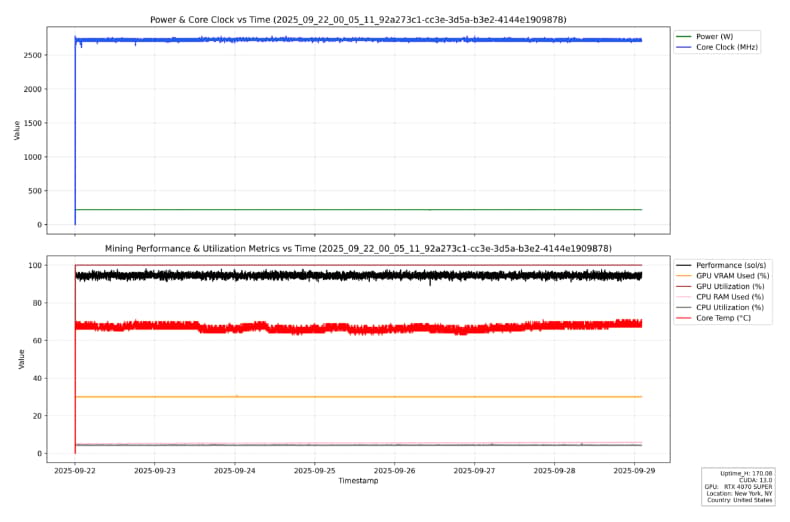The height and width of the screenshot is (522, 790).
Task: Click the black line swatch beside Performance (sol/s)
Action: (x=684, y=265)
